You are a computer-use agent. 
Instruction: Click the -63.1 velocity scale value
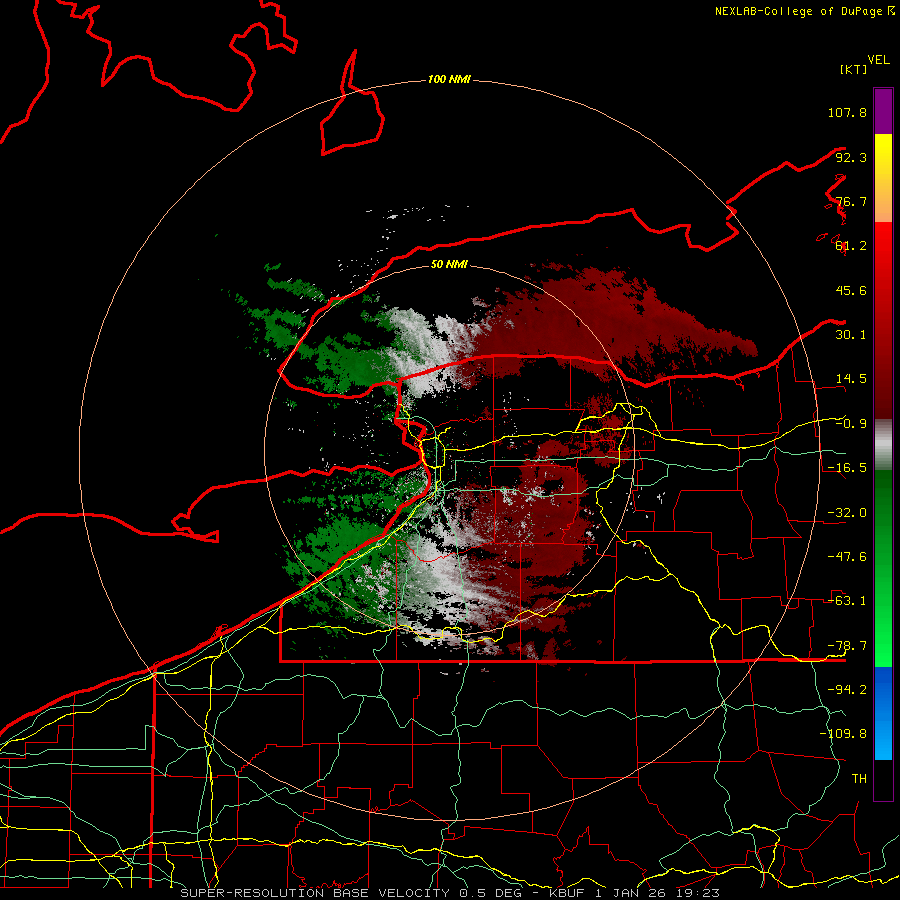[x=847, y=601]
